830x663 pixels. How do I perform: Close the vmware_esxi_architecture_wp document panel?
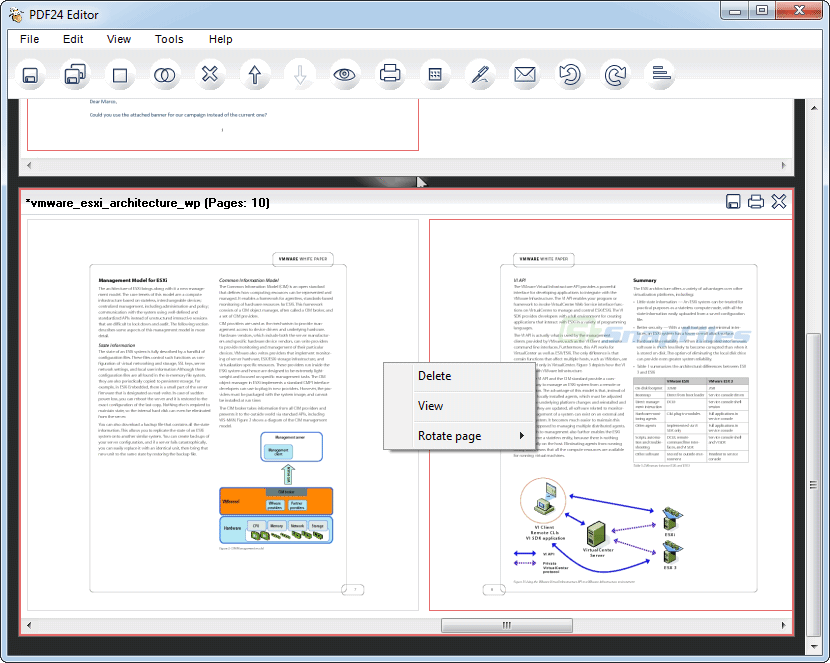click(x=779, y=202)
